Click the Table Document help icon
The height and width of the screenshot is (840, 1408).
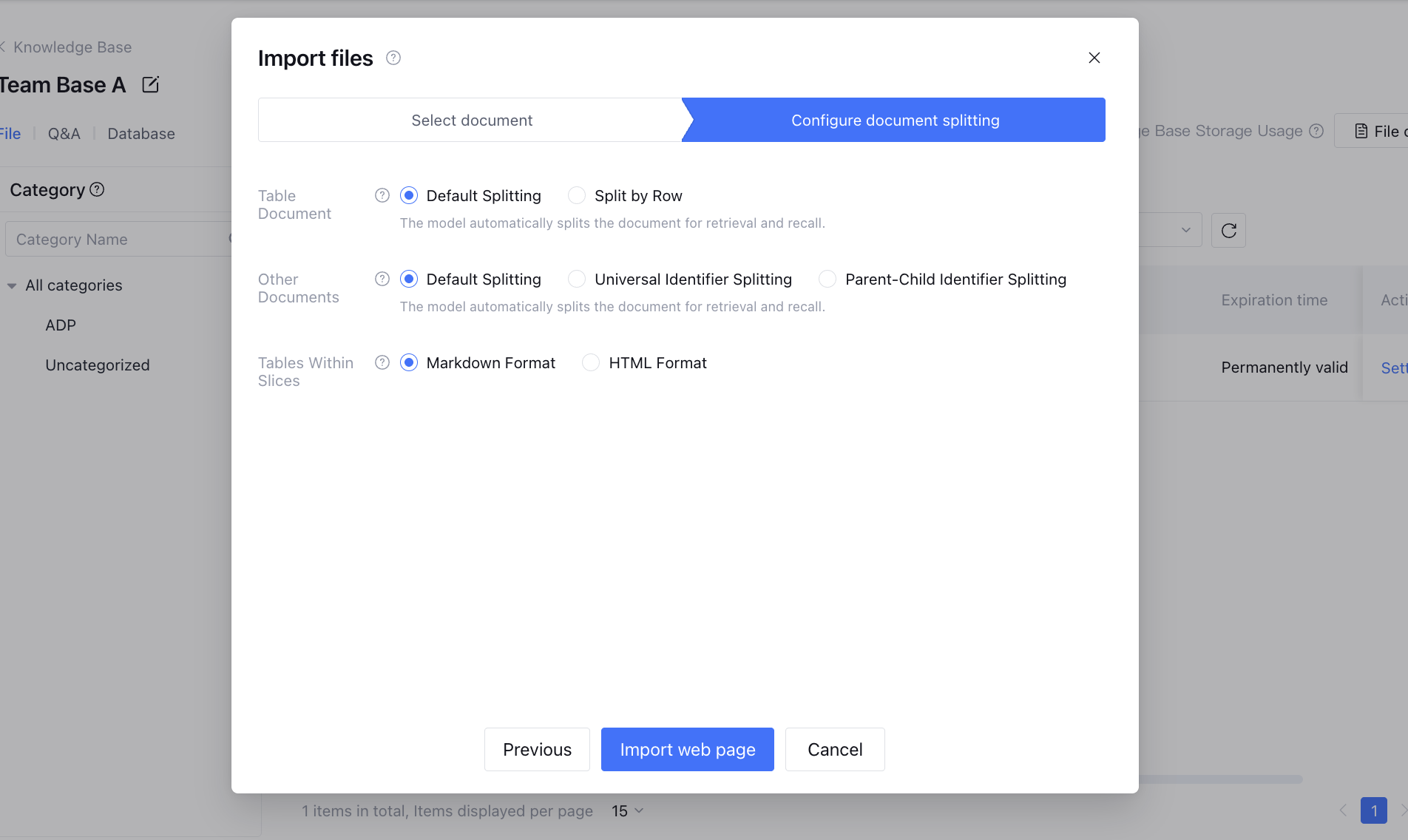382,195
